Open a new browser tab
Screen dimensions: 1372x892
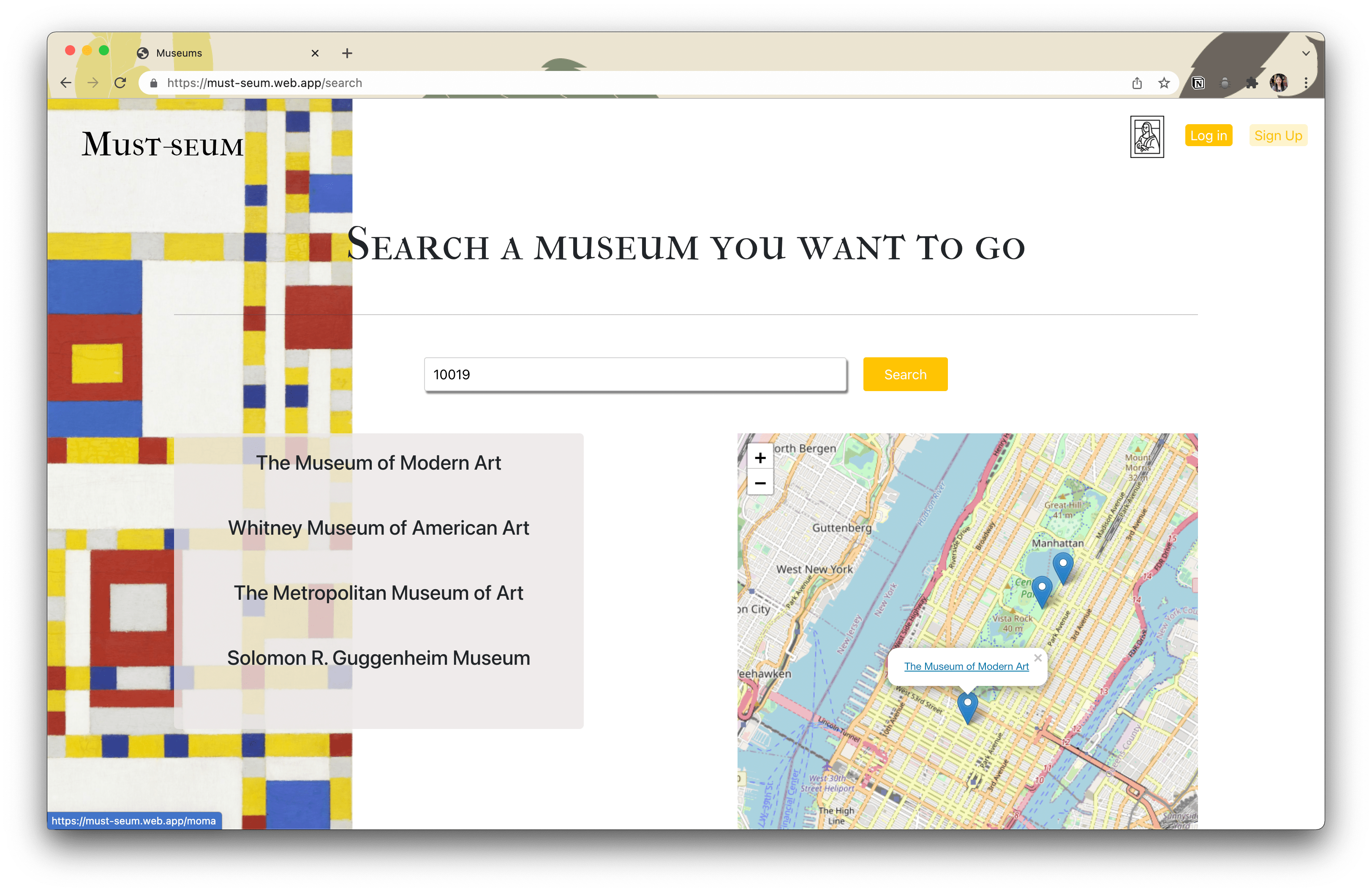point(347,53)
